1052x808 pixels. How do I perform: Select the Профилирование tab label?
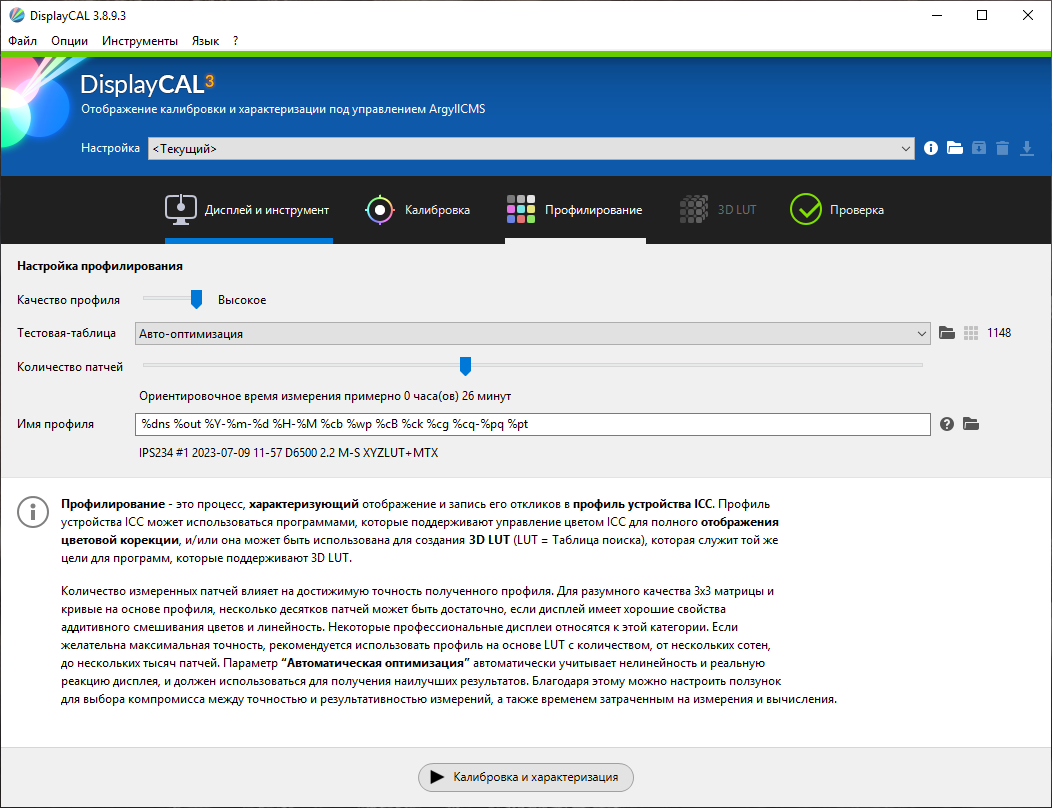(593, 210)
